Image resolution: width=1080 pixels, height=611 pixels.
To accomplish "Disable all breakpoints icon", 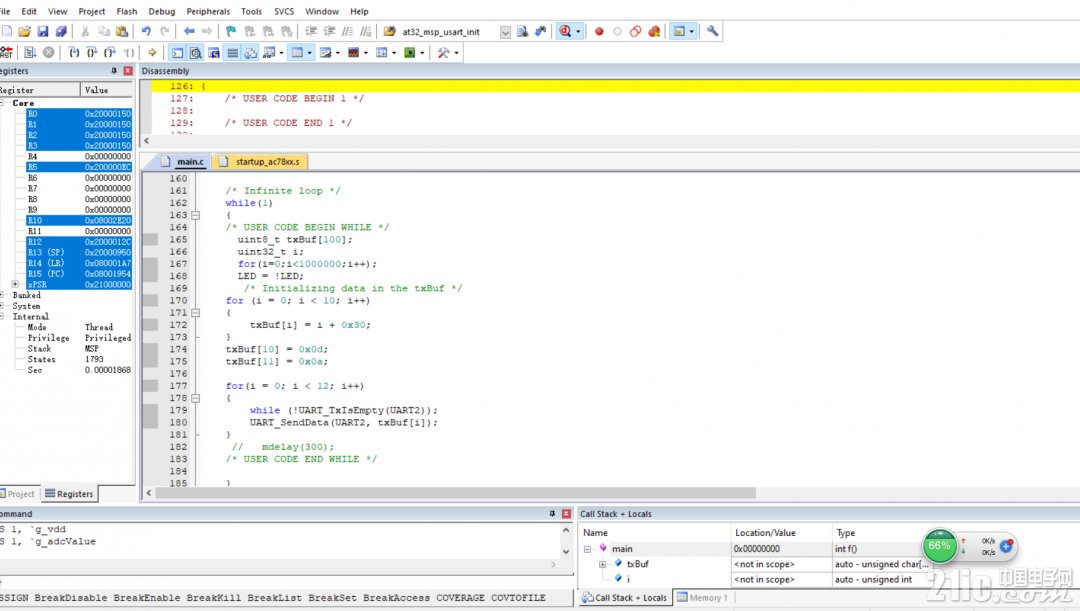I will pos(636,32).
